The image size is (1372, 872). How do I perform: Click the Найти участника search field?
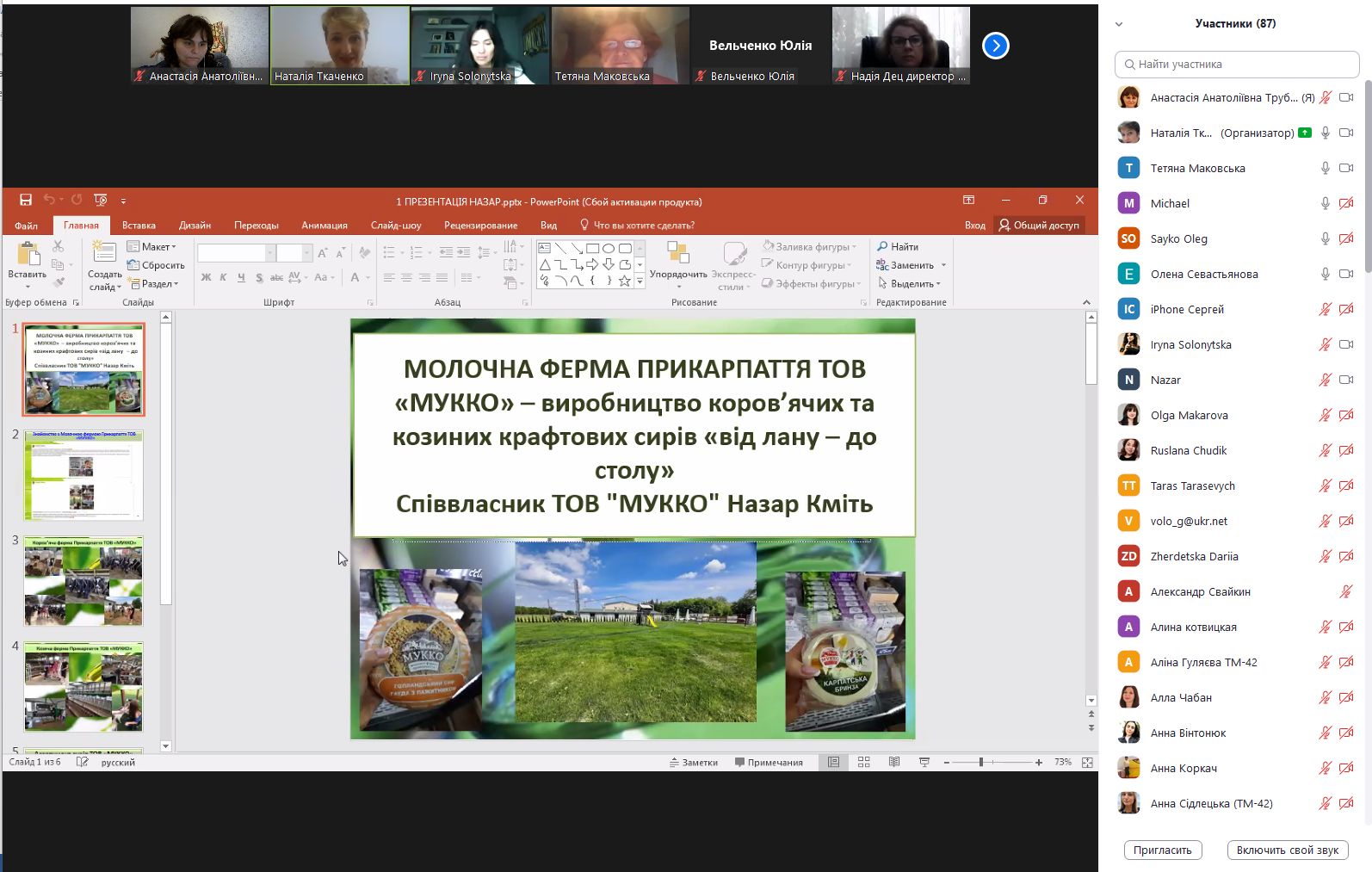click(x=1237, y=64)
